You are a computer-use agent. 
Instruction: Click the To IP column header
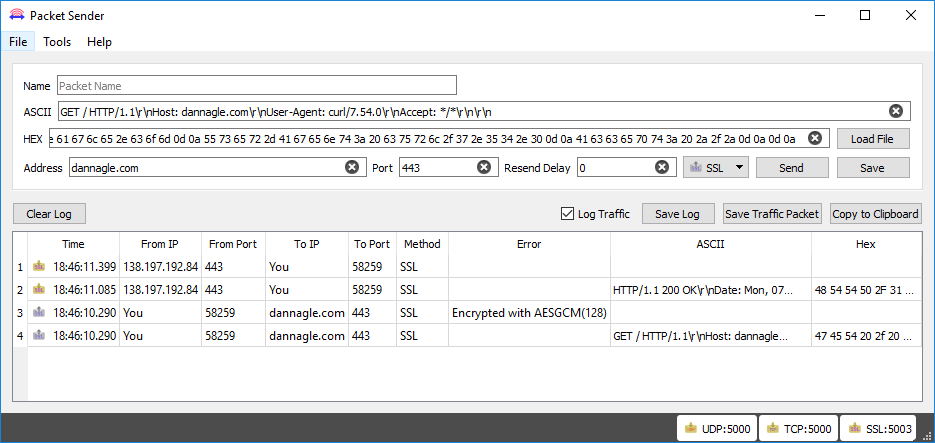[306, 243]
